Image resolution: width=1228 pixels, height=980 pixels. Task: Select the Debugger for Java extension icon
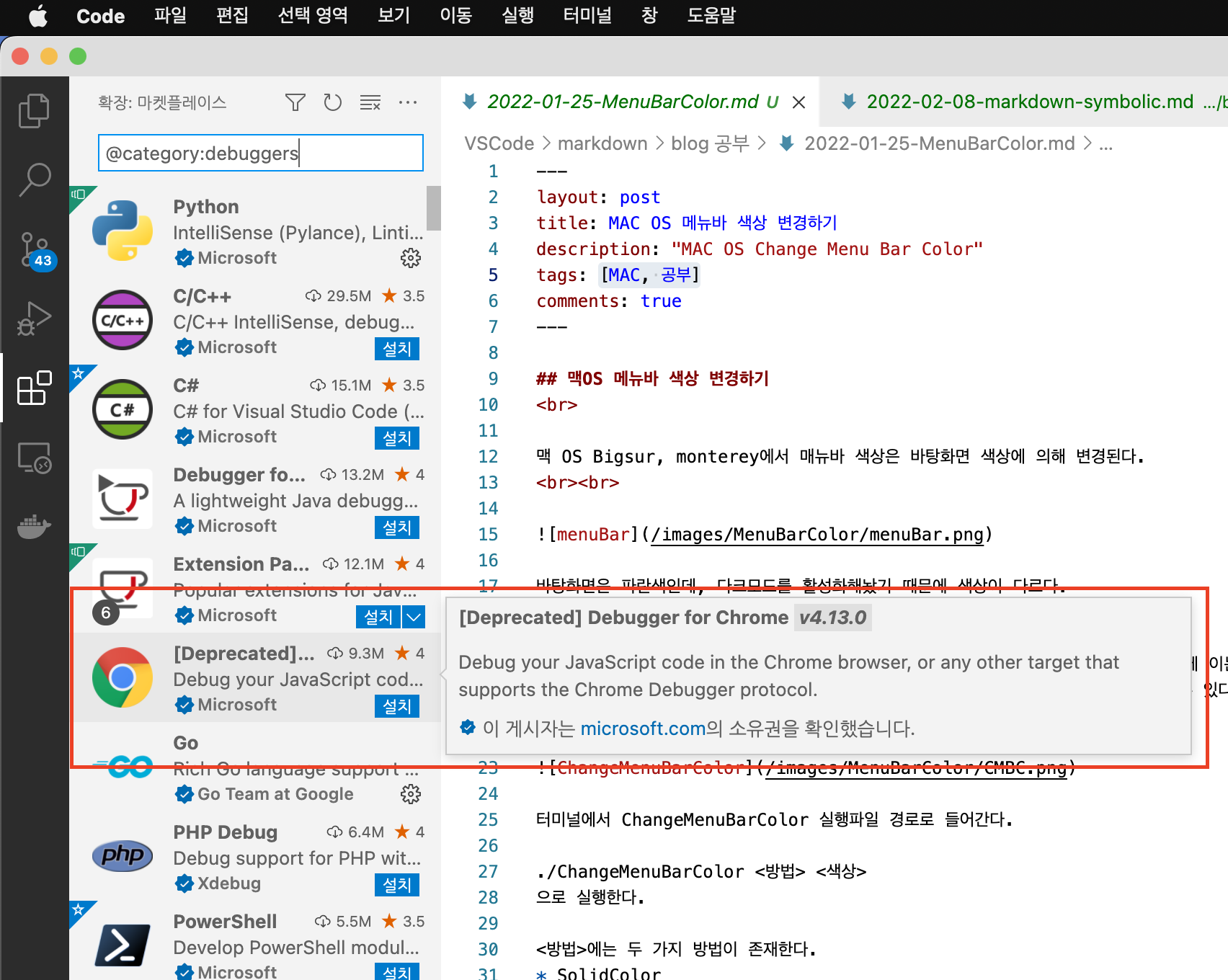pos(123,499)
